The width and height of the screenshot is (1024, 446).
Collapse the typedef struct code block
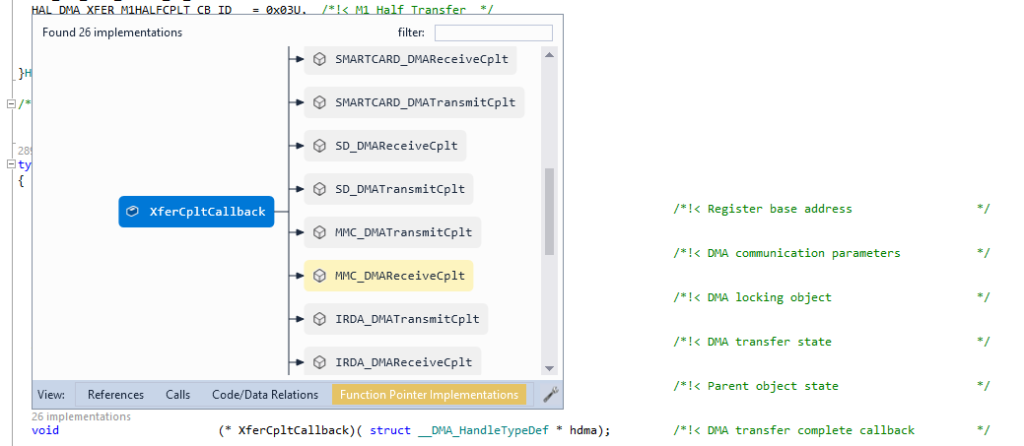coord(11,165)
